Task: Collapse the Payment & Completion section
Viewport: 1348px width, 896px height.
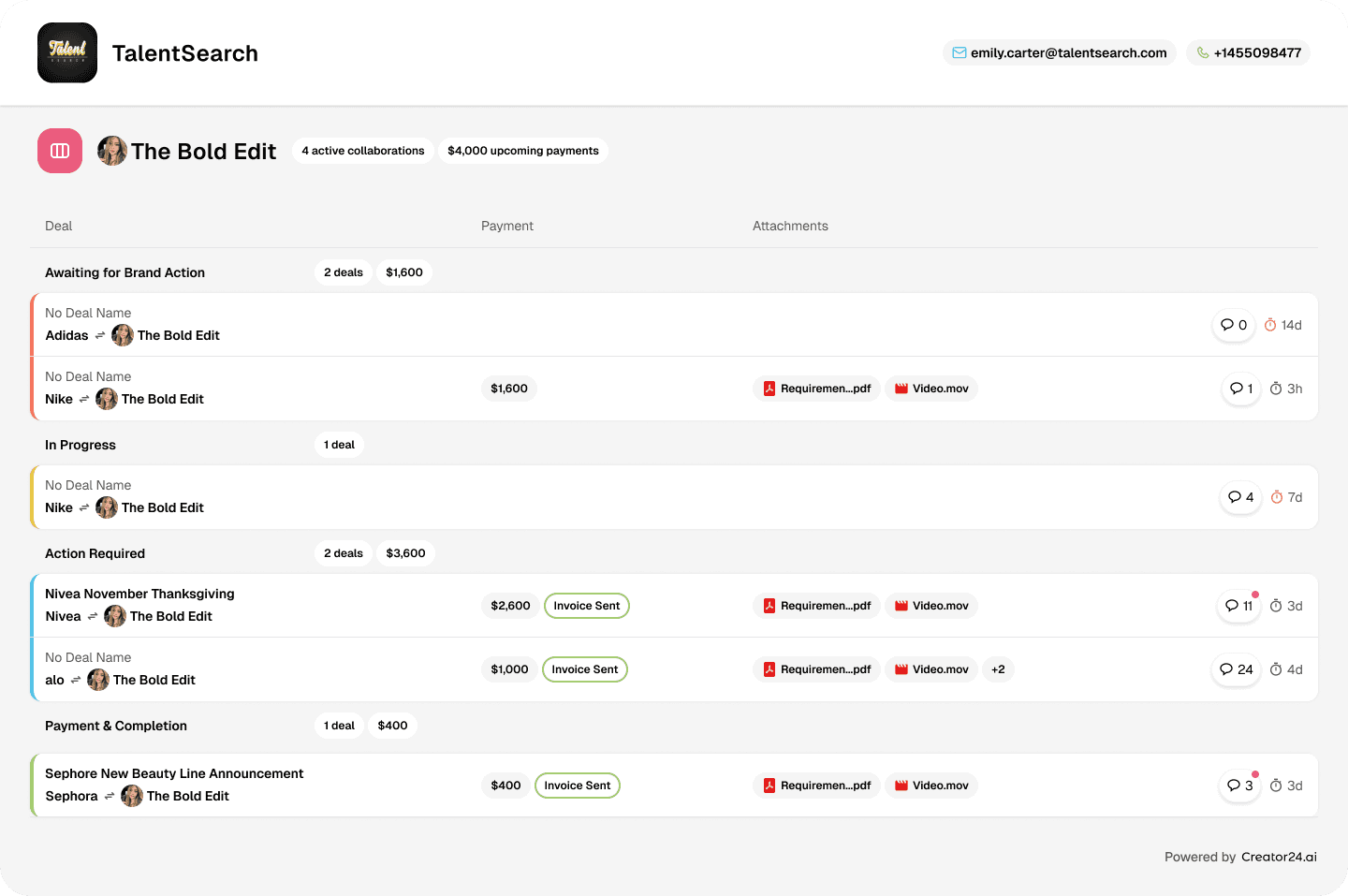Action: pyautogui.click(x=116, y=726)
